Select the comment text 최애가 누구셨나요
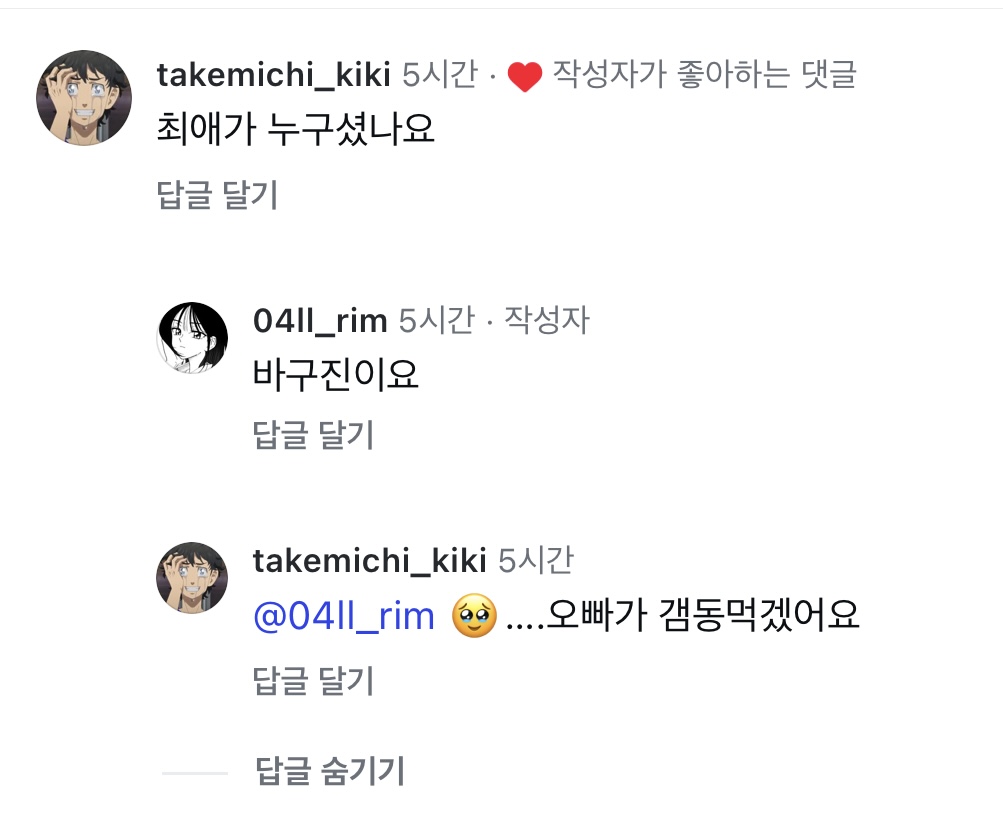This screenshot has width=1003, height=826. [296, 128]
